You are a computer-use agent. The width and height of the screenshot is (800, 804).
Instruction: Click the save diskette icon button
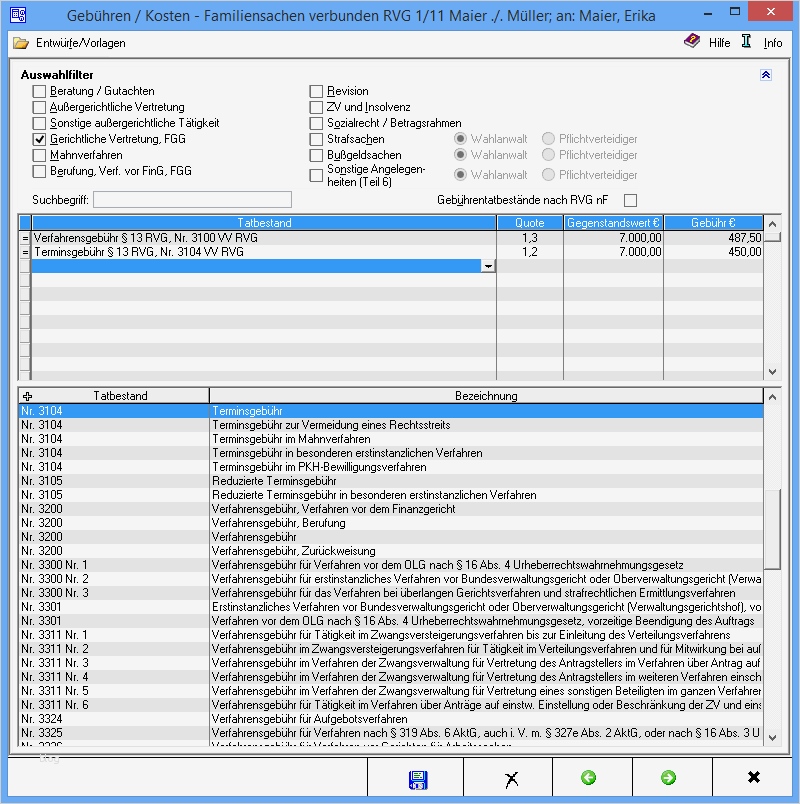[417, 779]
